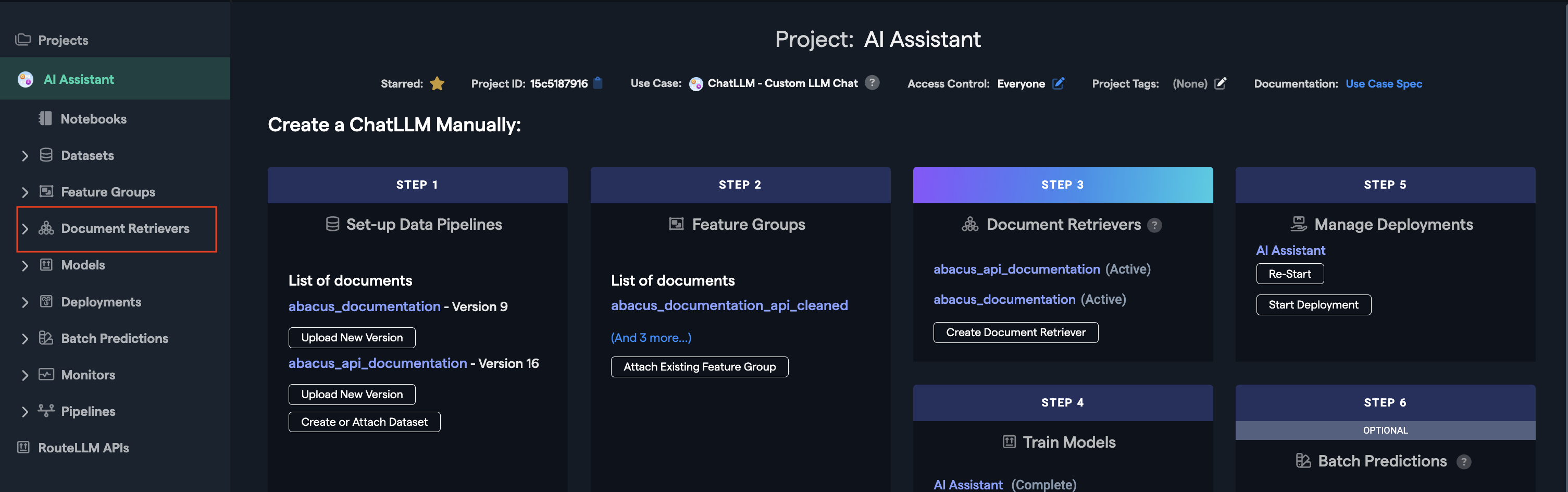
Task: Click the Start Deployment button
Action: tap(1313, 304)
